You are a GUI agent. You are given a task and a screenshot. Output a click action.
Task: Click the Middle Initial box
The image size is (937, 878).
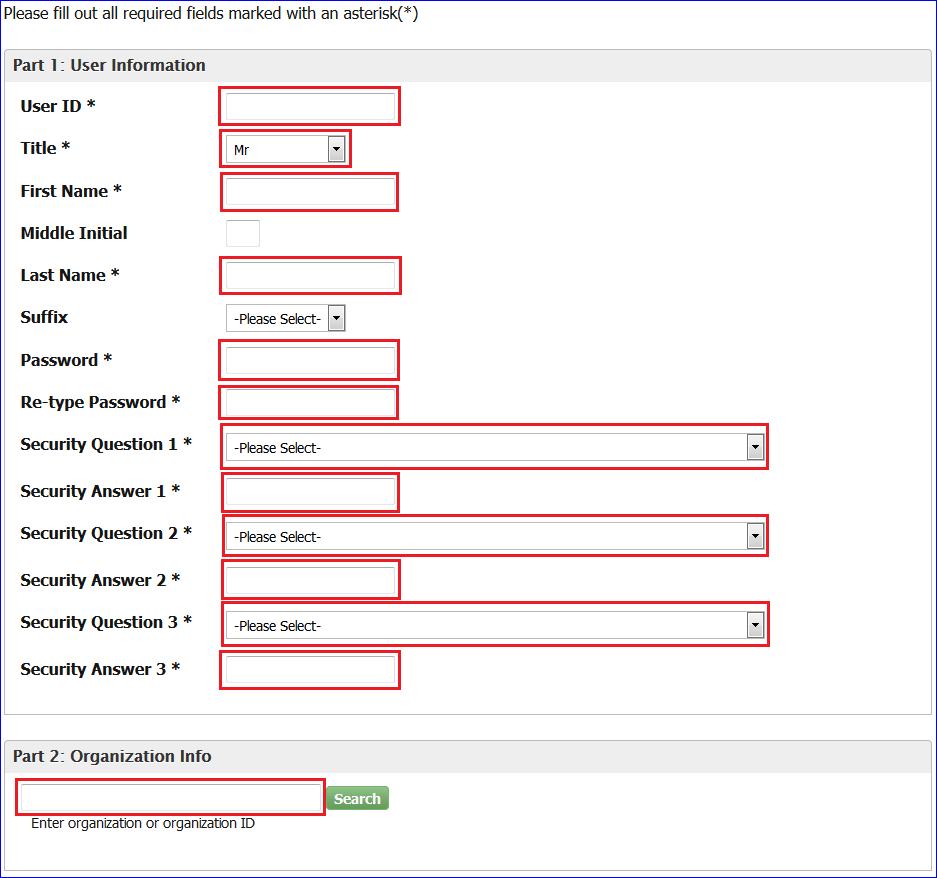click(243, 233)
